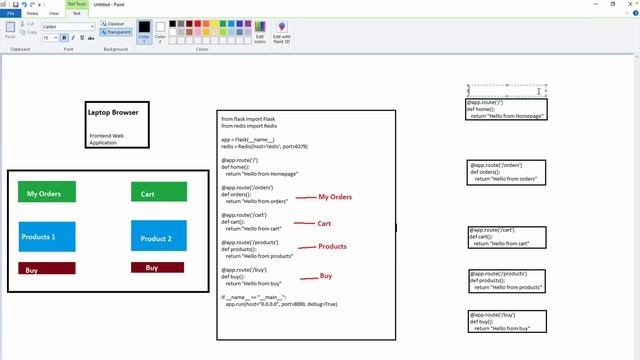This screenshot has height=360, width=640.
Task: Click the Buy button under Products 1
Action: pyautogui.click(x=47, y=268)
